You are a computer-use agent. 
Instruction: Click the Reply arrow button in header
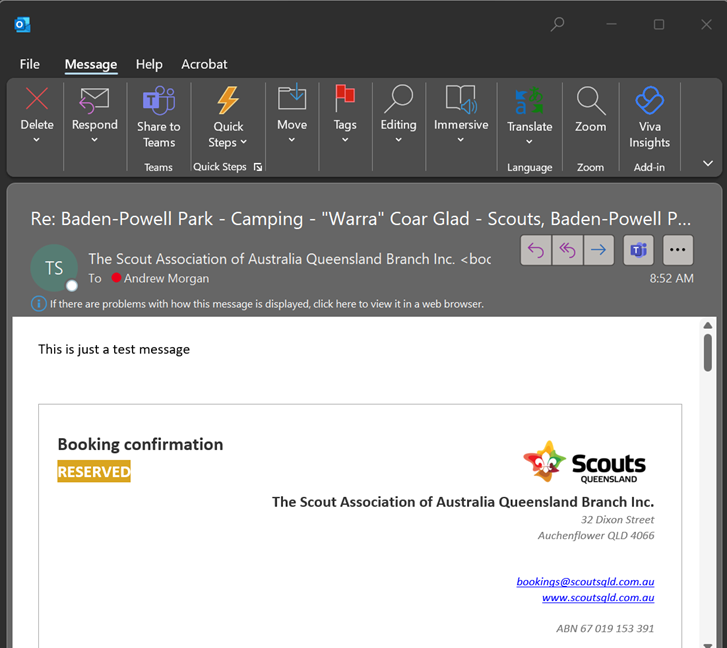(536, 250)
